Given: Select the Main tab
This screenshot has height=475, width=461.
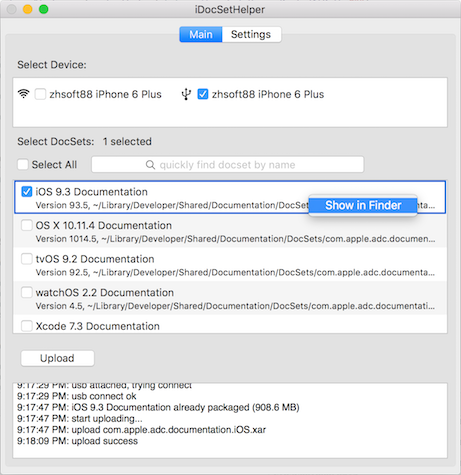Looking at the screenshot, I should pos(201,34).
